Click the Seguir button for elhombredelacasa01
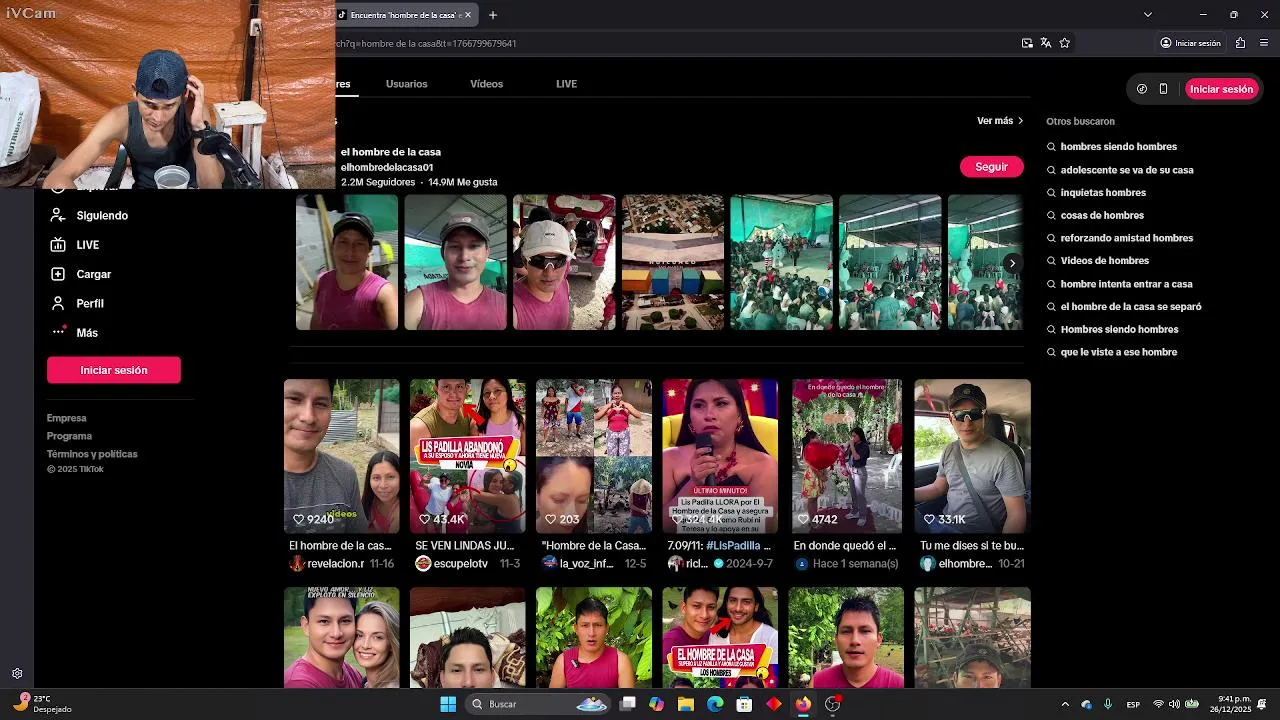The width and height of the screenshot is (1280, 720). pos(991,167)
